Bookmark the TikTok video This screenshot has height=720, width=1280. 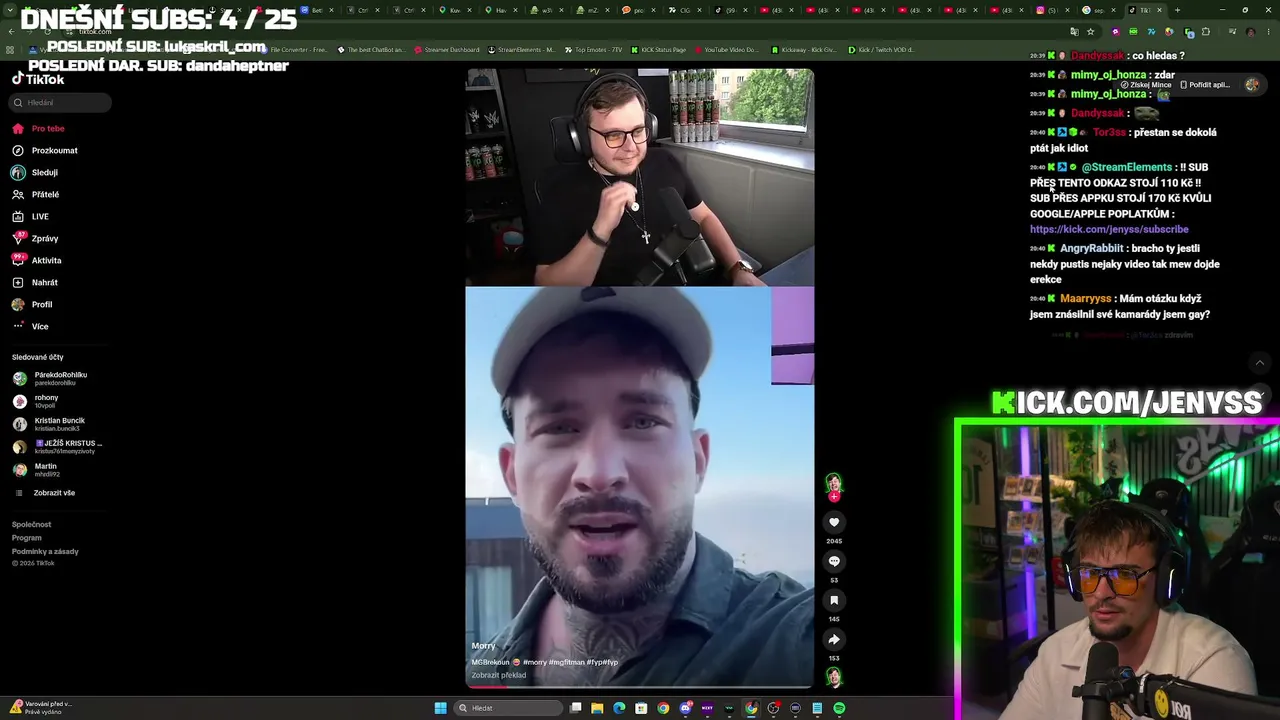coord(834,600)
